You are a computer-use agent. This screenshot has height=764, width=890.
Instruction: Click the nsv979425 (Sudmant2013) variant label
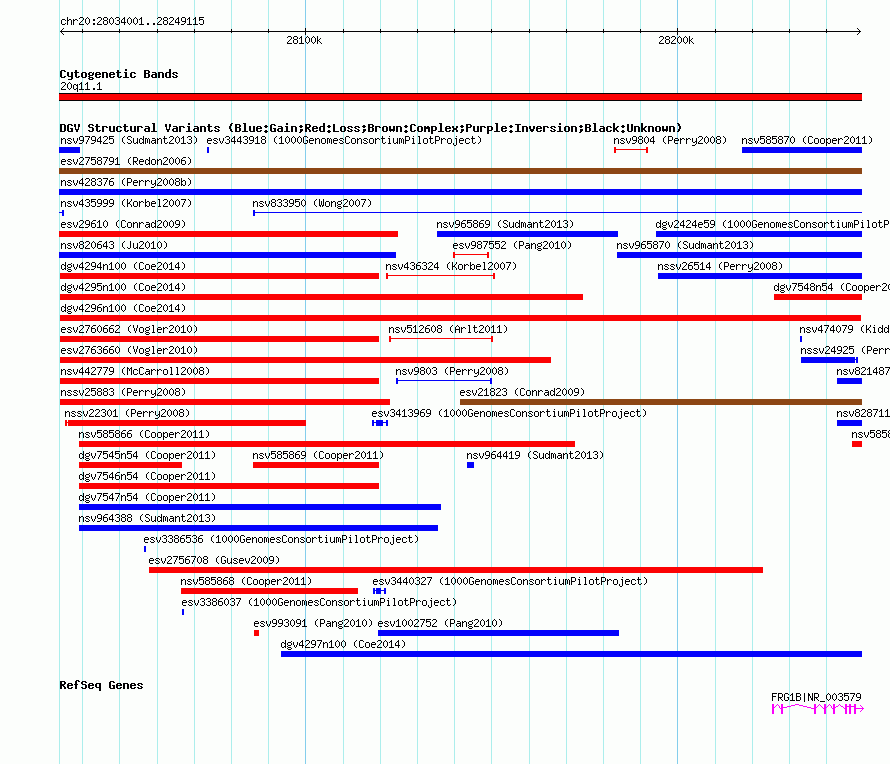[129, 140]
